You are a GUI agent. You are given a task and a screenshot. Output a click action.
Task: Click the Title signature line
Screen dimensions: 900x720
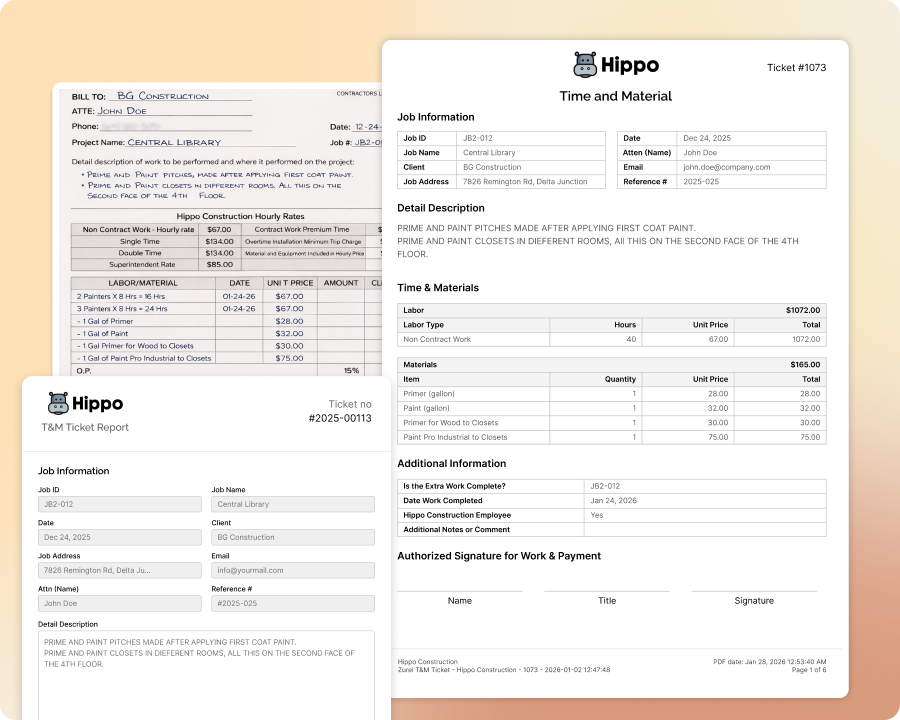(x=607, y=591)
